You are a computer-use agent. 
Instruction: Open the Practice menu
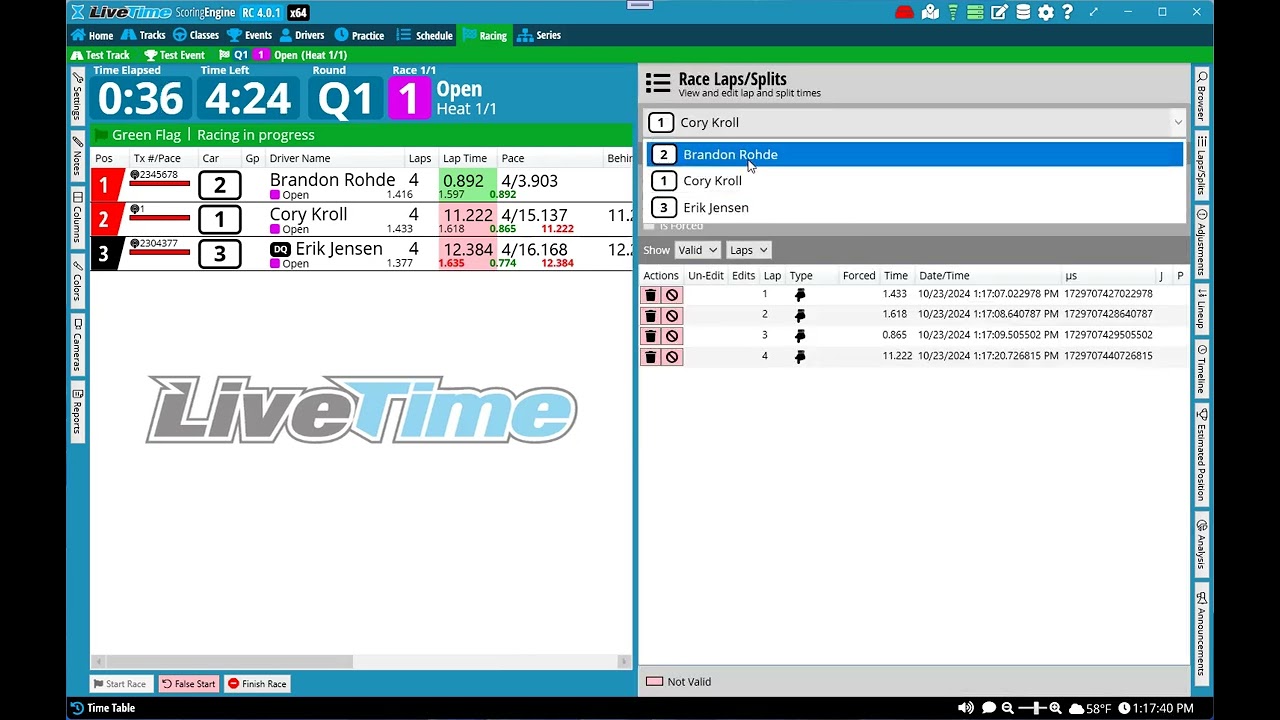(359, 35)
